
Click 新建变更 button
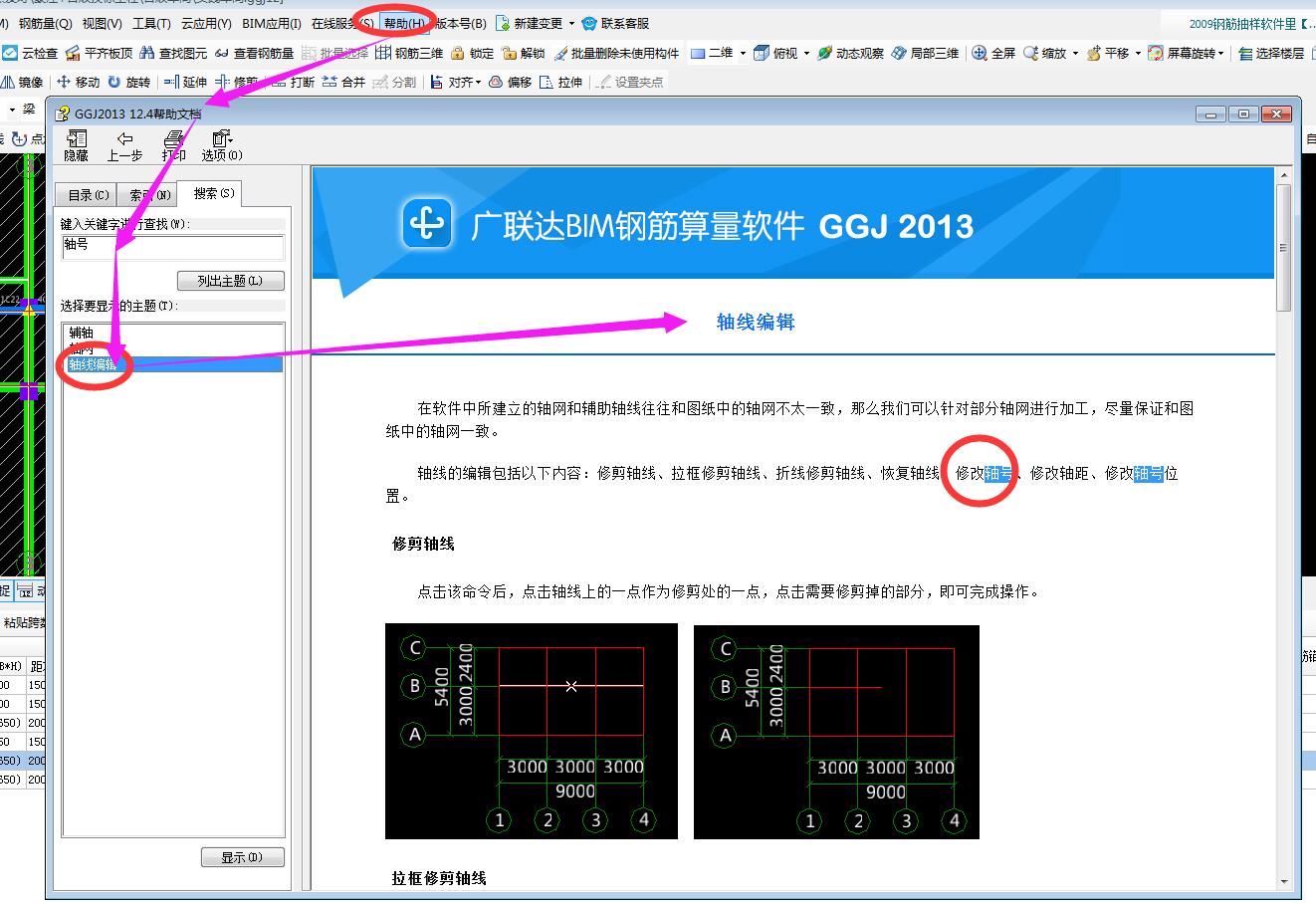point(529,23)
